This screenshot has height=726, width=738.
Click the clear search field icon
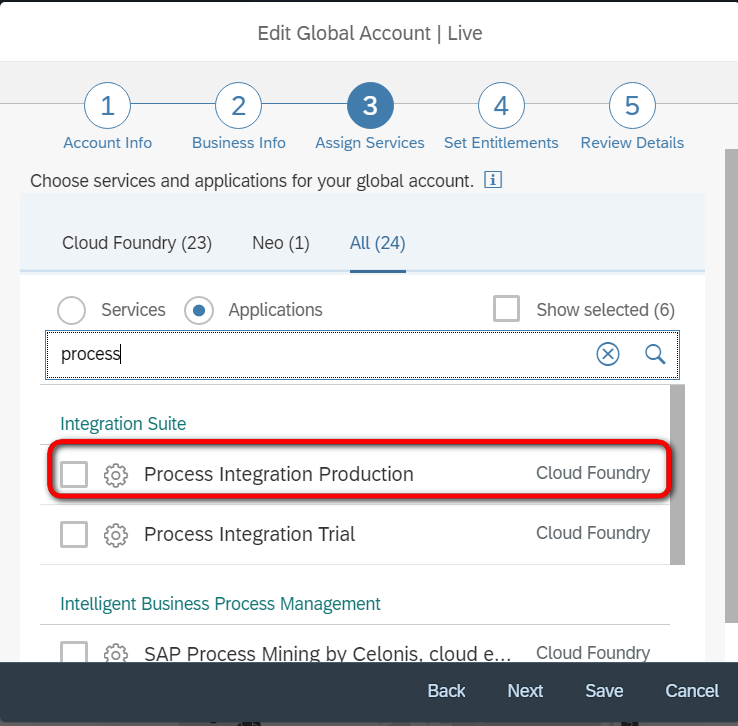(x=608, y=354)
